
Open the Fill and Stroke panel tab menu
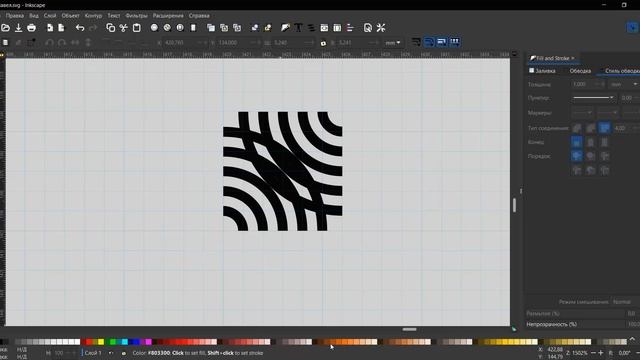coord(573,58)
